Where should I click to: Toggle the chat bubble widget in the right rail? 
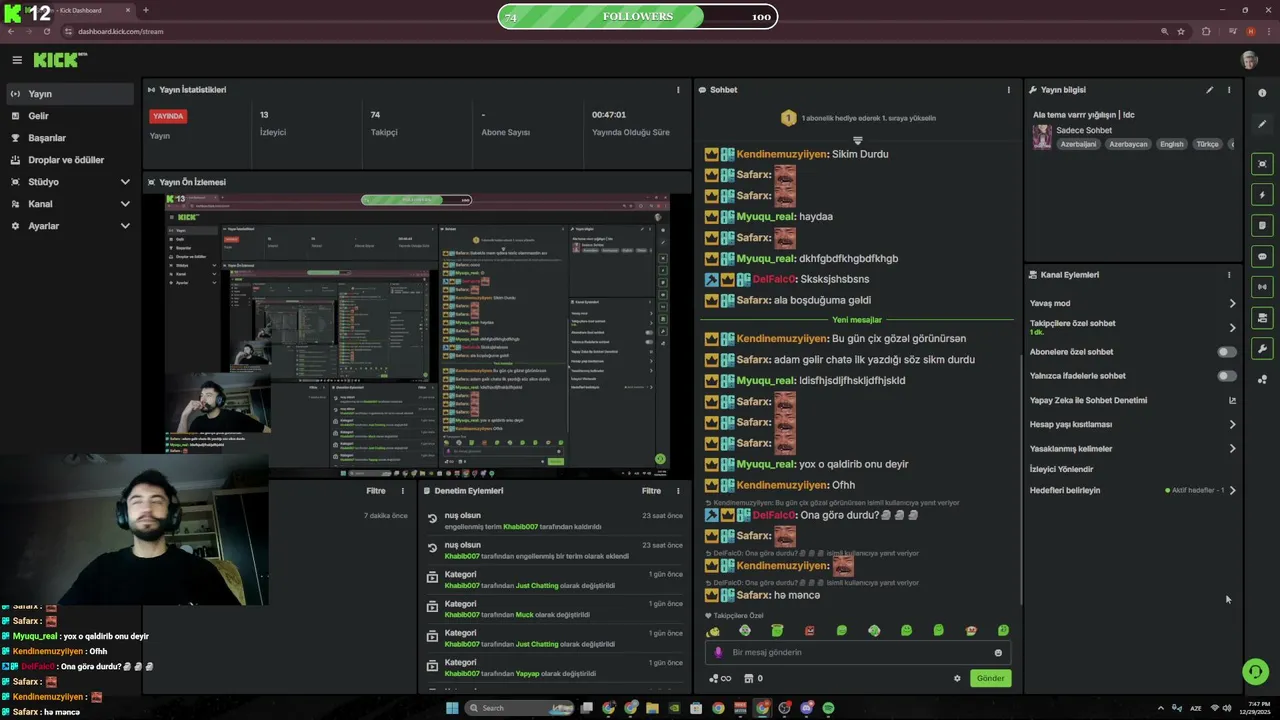pyautogui.click(x=1262, y=257)
